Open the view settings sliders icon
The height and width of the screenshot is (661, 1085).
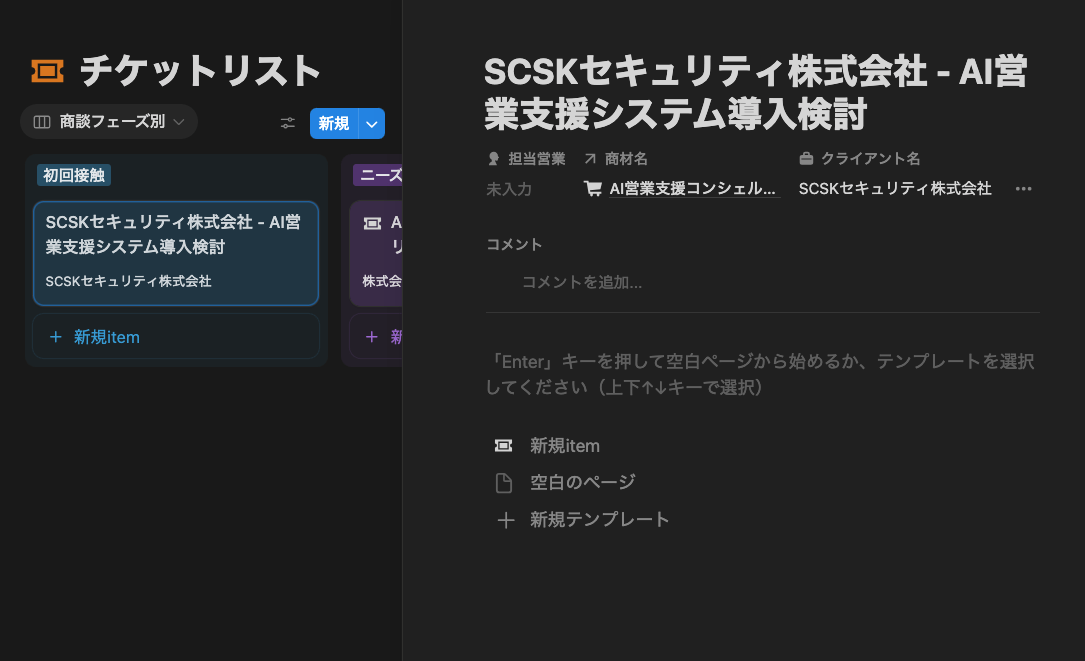tap(288, 123)
